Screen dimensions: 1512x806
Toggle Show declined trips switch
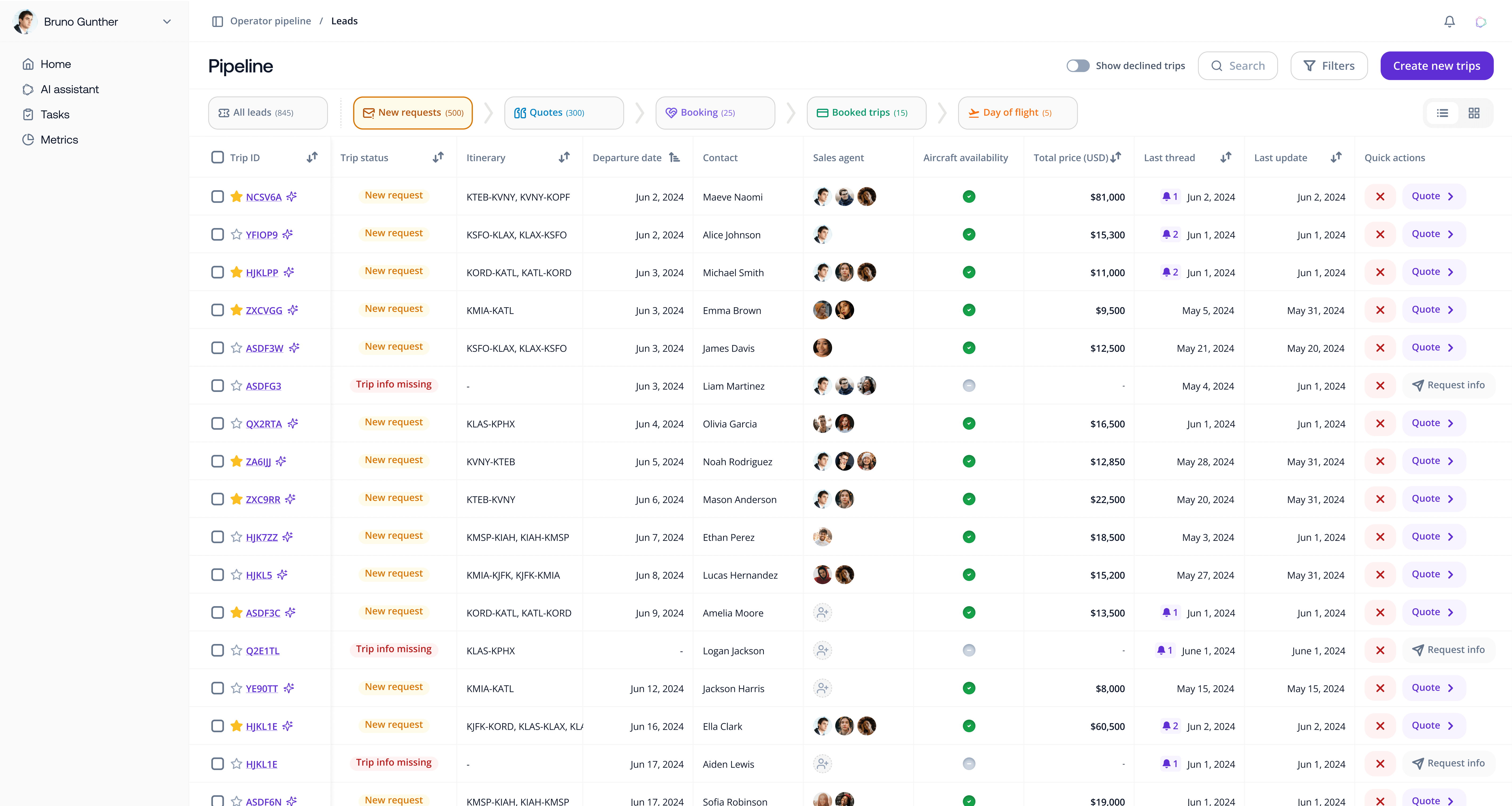[1078, 66]
